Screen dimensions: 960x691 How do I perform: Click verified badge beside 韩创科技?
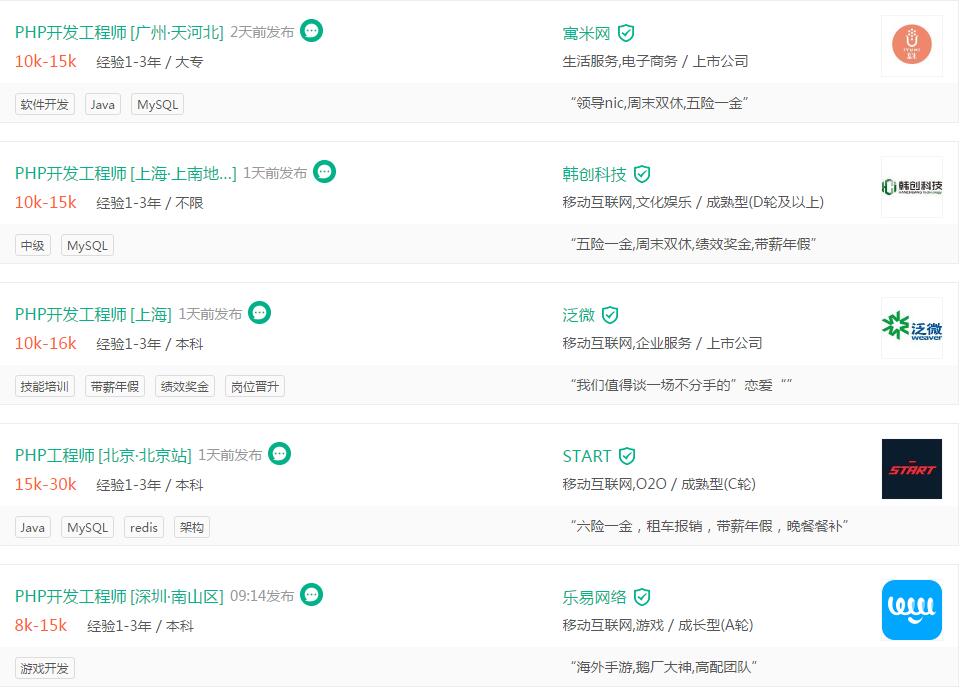[642, 174]
